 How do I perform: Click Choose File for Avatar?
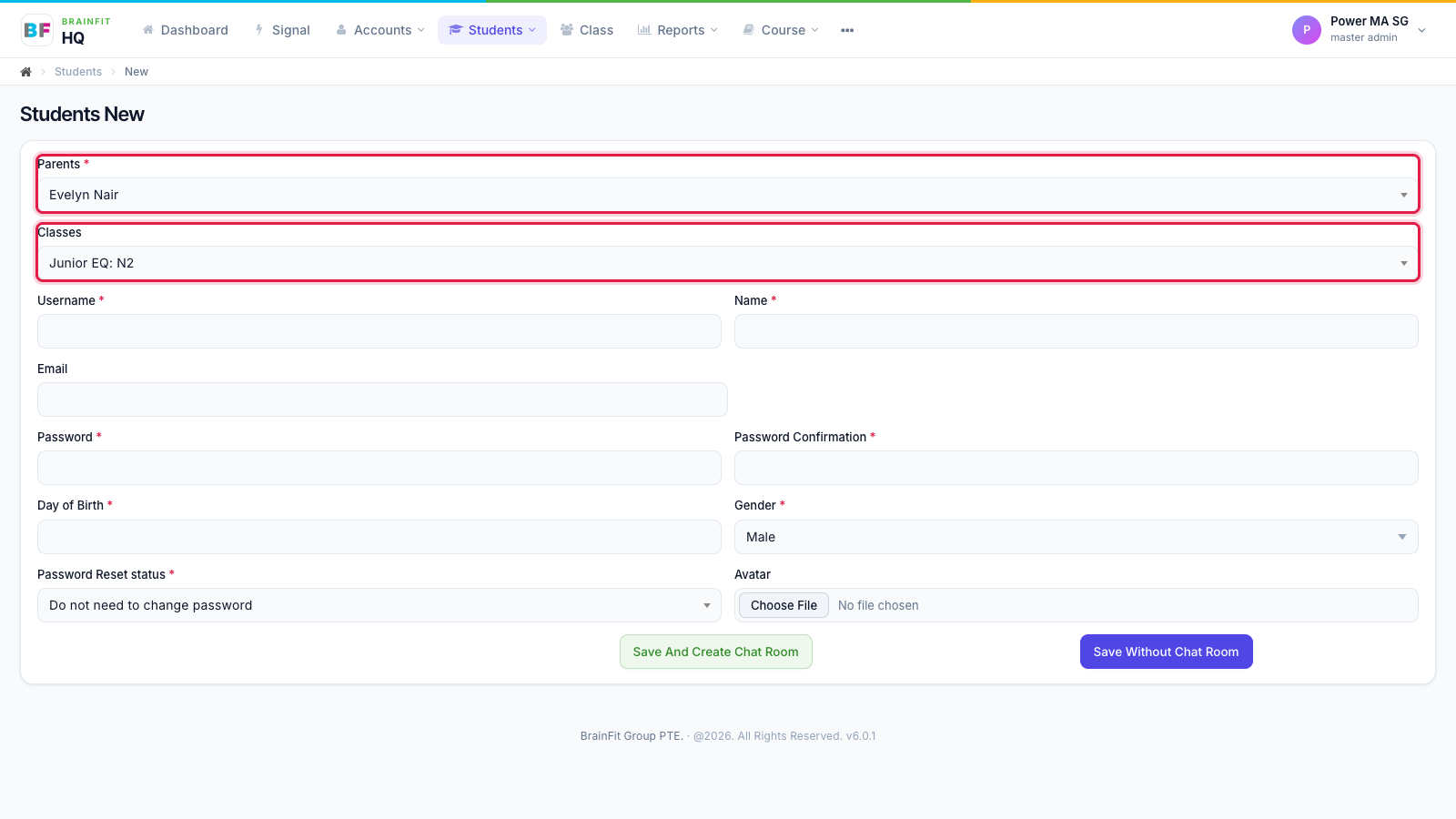(x=784, y=605)
